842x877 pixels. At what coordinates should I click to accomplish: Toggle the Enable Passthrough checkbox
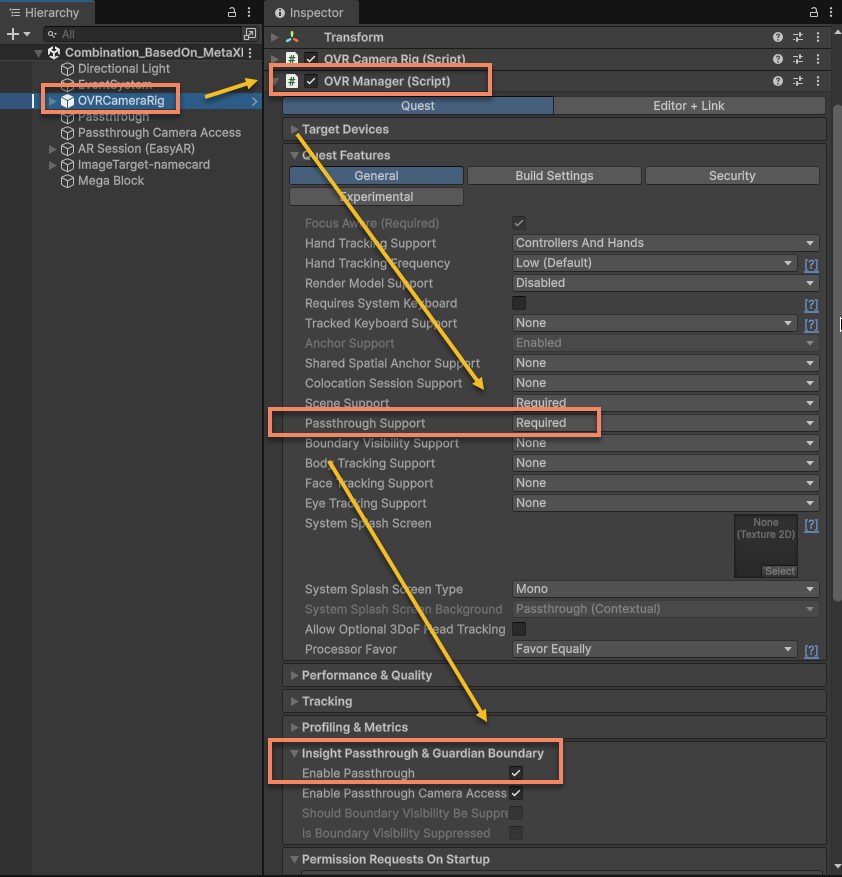516,773
